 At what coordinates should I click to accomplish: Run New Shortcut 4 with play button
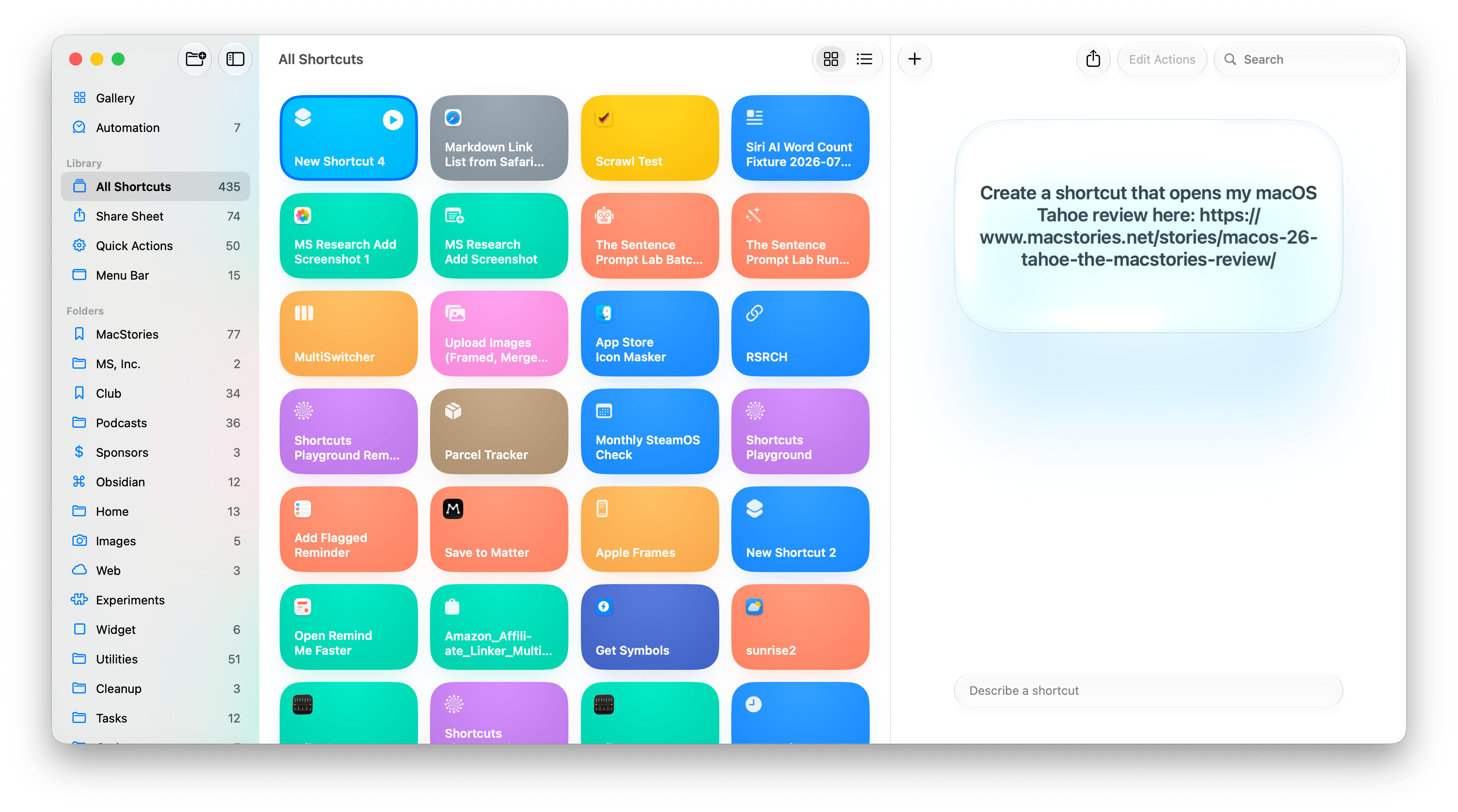point(393,119)
